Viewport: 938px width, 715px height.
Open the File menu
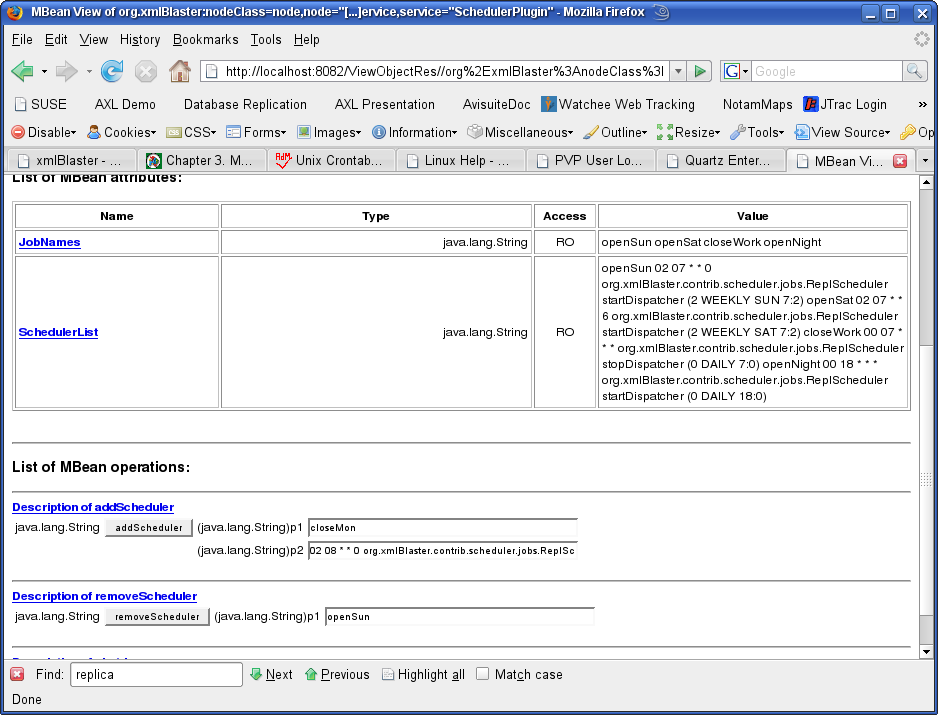pyautogui.click(x=22, y=39)
